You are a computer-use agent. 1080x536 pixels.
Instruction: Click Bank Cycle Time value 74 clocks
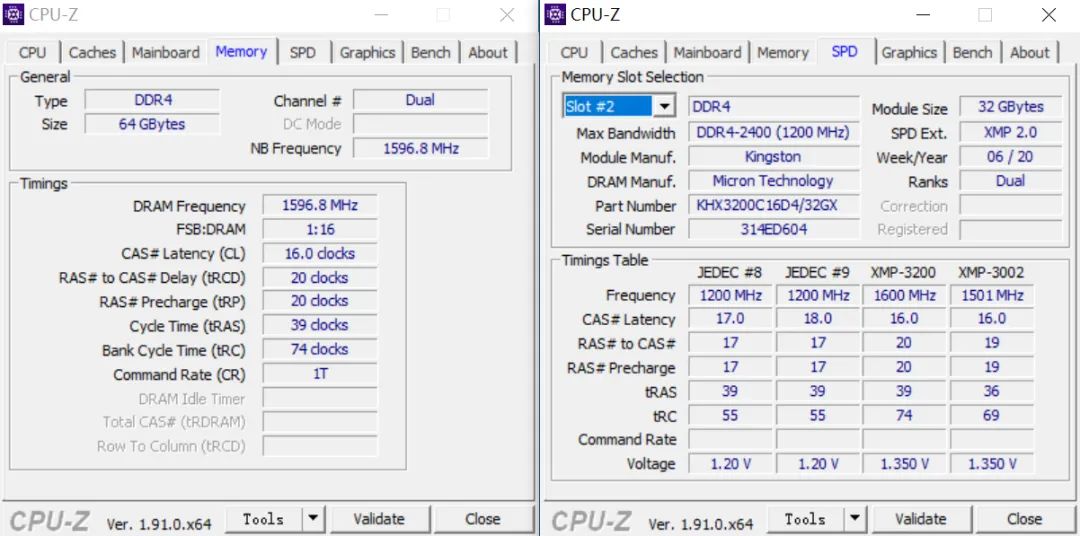click(x=320, y=349)
